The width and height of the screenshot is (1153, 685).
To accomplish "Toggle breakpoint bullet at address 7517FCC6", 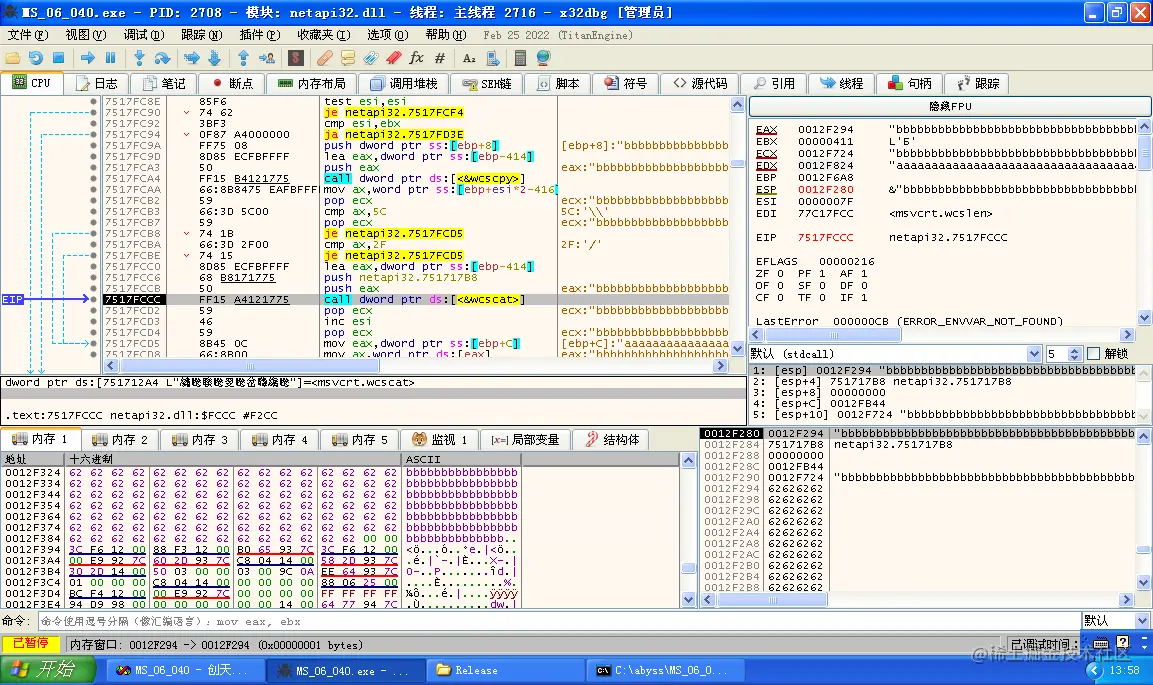I will pyautogui.click(x=93, y=278).
